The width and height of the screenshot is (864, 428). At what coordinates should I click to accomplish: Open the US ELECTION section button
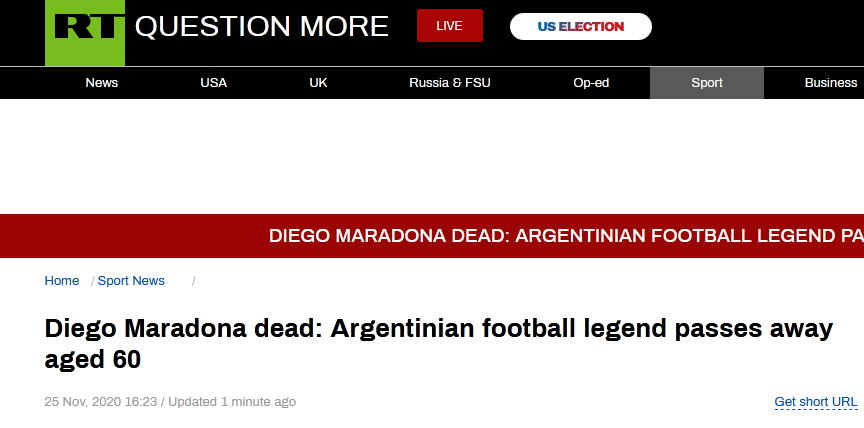(580, 27)
